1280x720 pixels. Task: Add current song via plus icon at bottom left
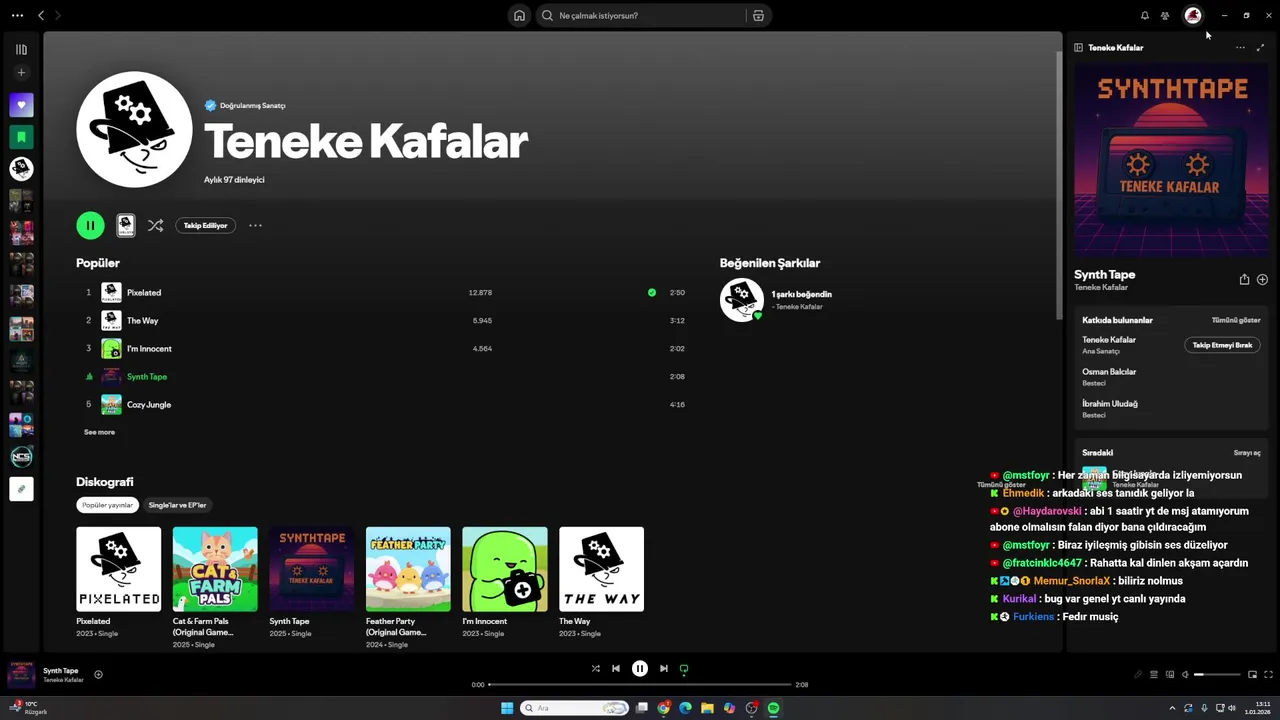(98, 675)
